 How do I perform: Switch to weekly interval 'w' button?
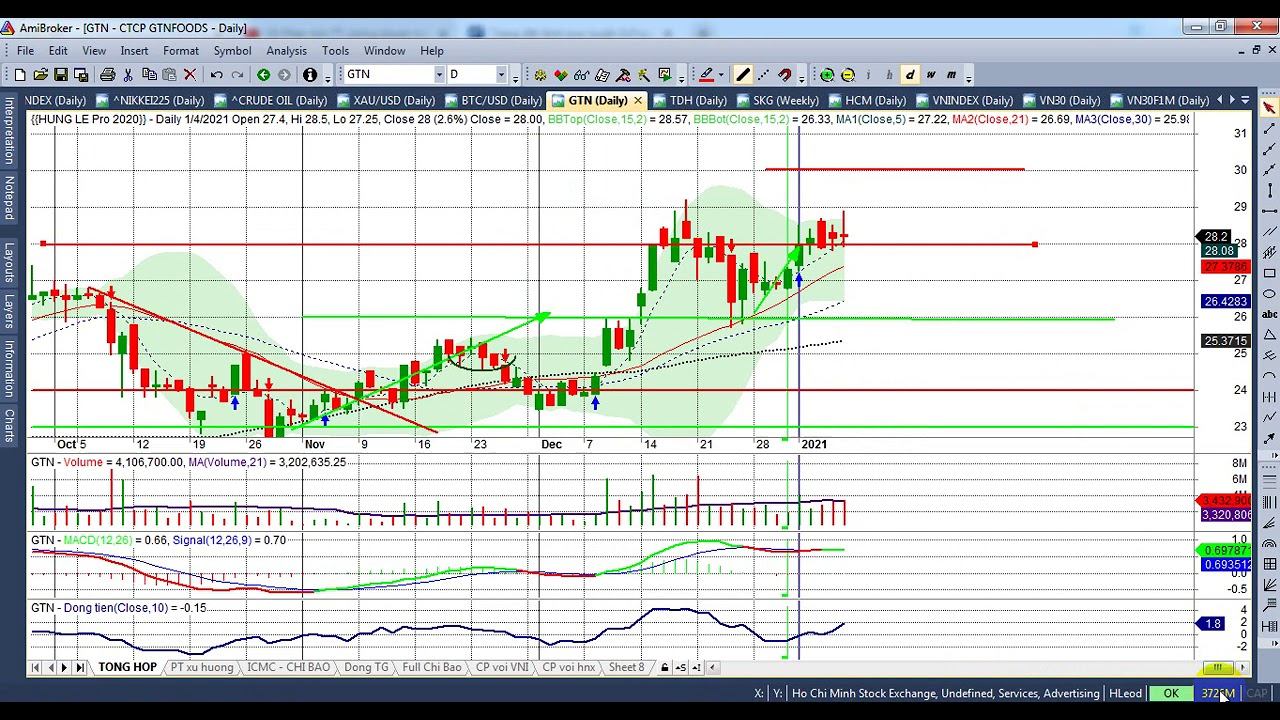click(931, 75)
